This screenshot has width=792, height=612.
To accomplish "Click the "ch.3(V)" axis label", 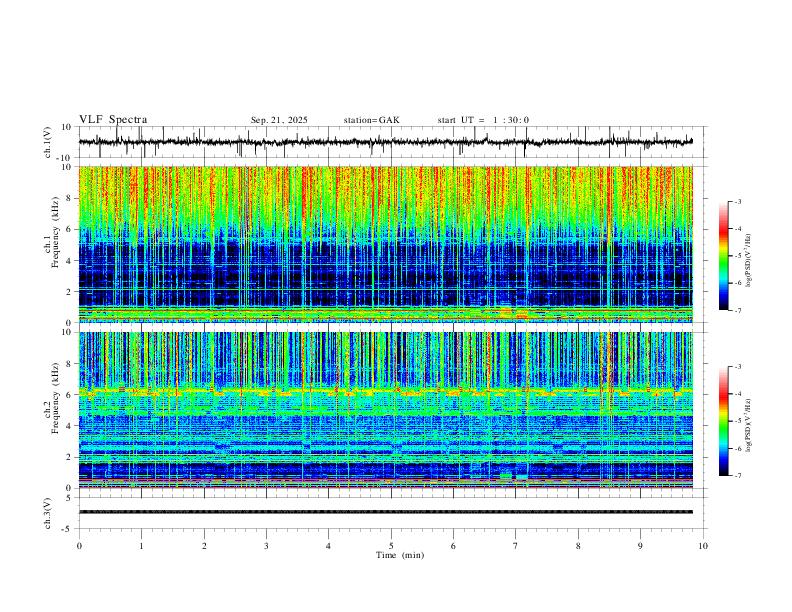I will pos(48,513).
